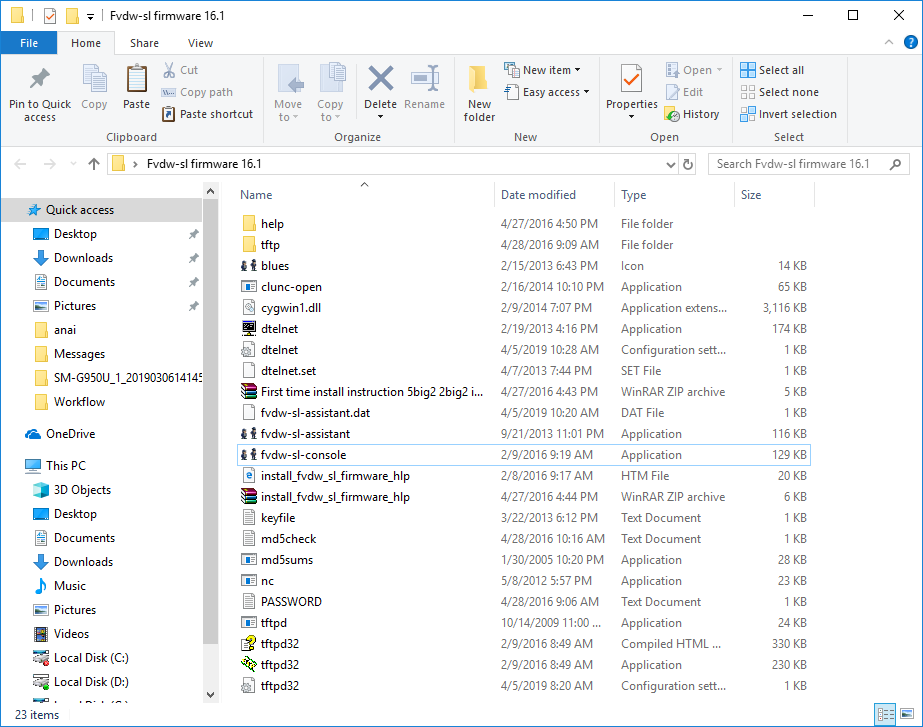Click Copy path in ribbon
923x727 pixels.
coord(198,92)
